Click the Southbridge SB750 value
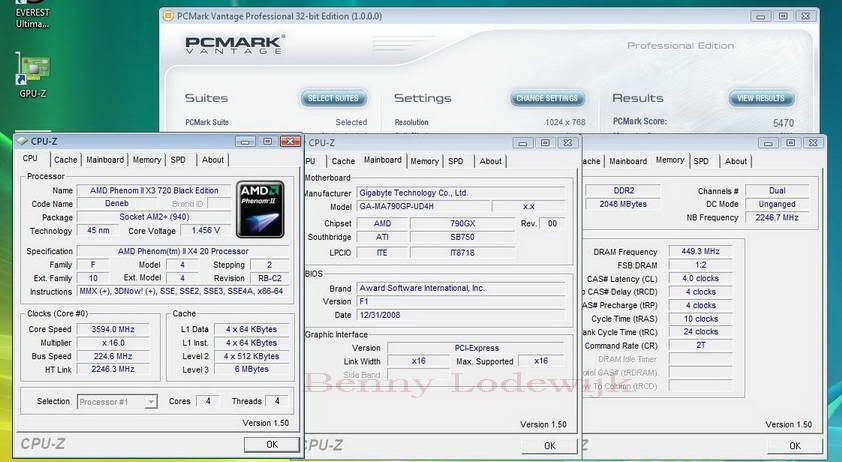 click(x=462, y=237)
